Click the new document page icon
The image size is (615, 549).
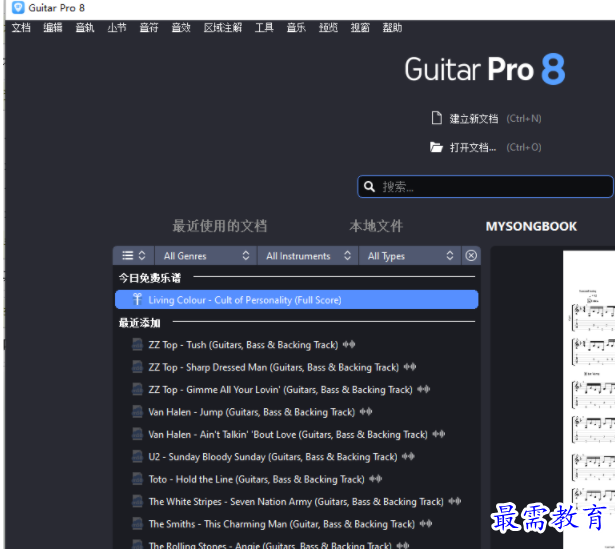pyautogui.click(x=436, y=118)
